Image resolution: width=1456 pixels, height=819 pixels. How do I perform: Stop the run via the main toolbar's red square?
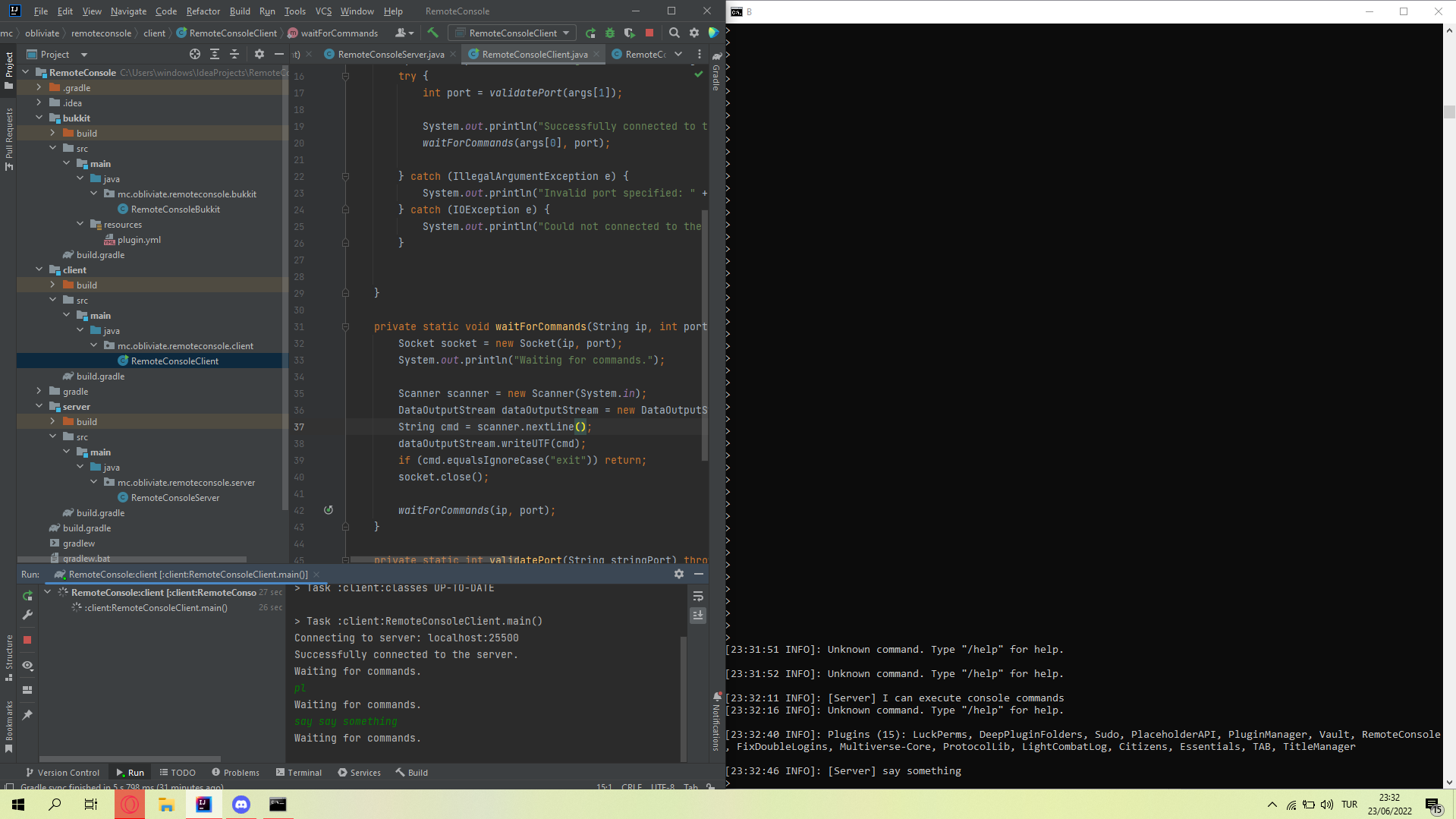click(x=649, y=33)
